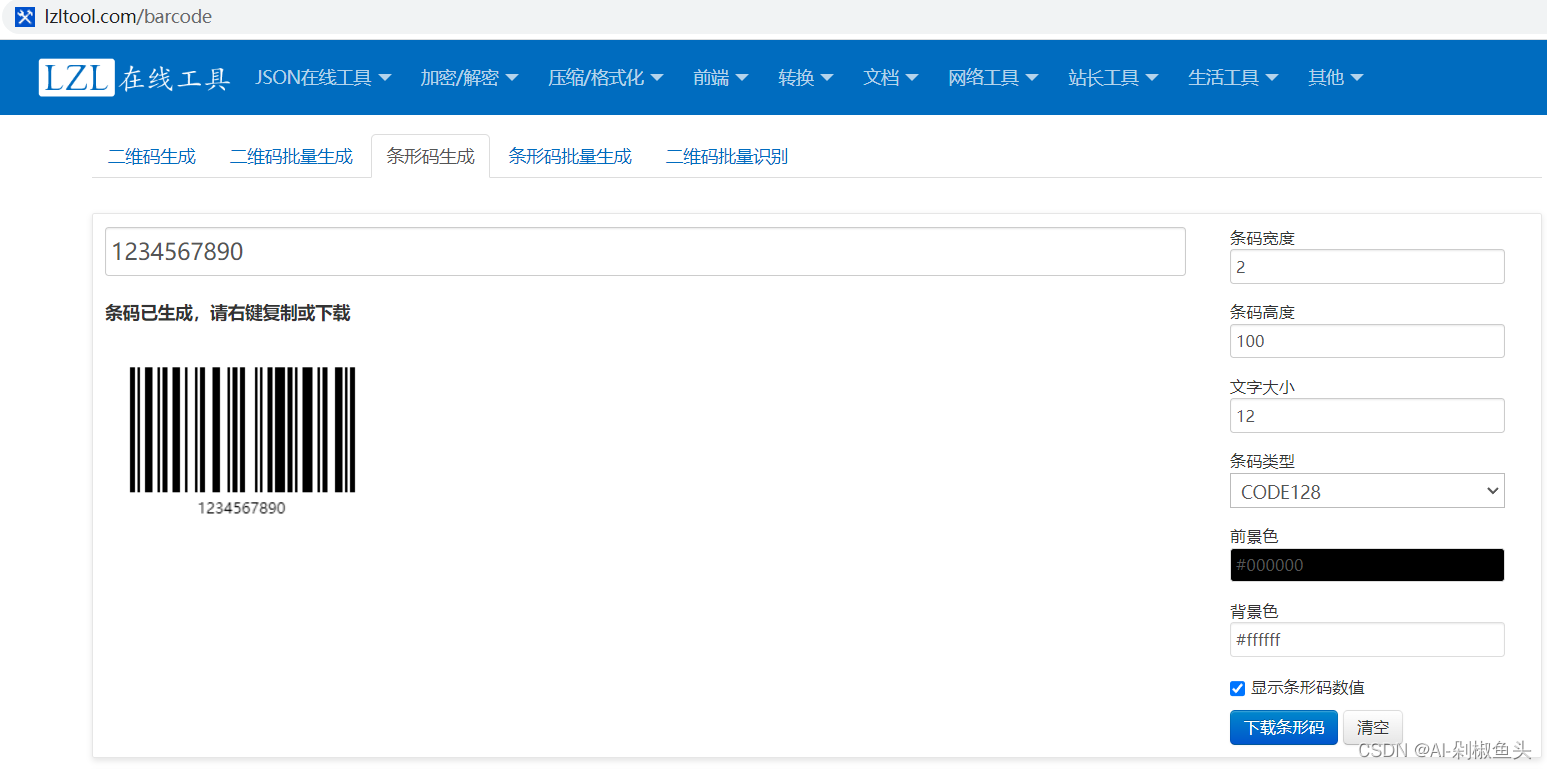Expand the 前端 dropdown
Image resolution: width=1547 pixels, height=769 pixels.
coord(720,77)
